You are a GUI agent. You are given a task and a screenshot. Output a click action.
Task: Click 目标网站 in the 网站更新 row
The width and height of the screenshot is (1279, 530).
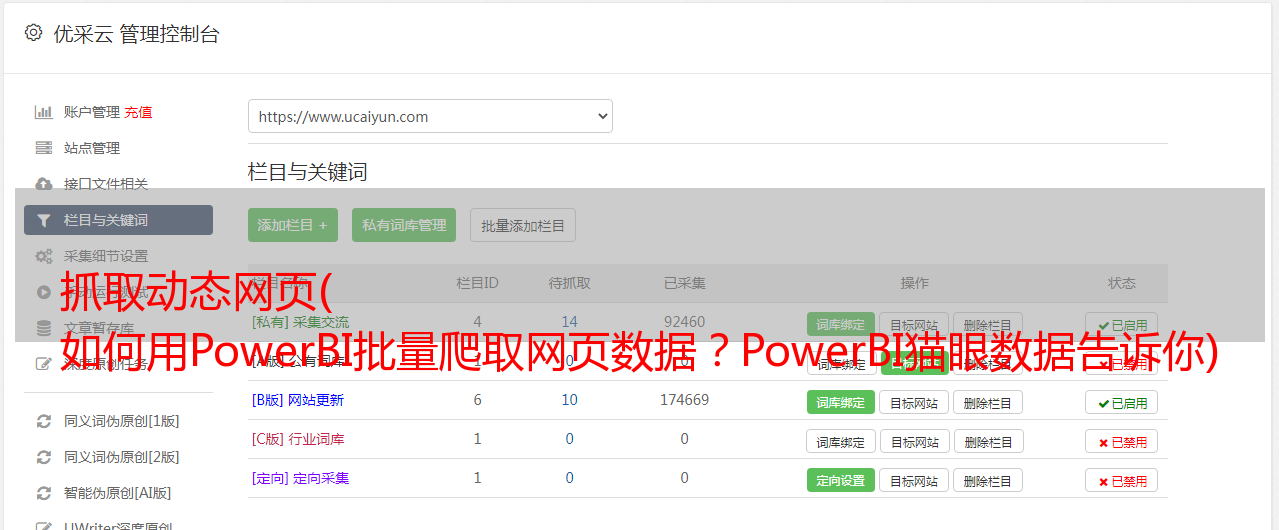click(x=914, y=402)
